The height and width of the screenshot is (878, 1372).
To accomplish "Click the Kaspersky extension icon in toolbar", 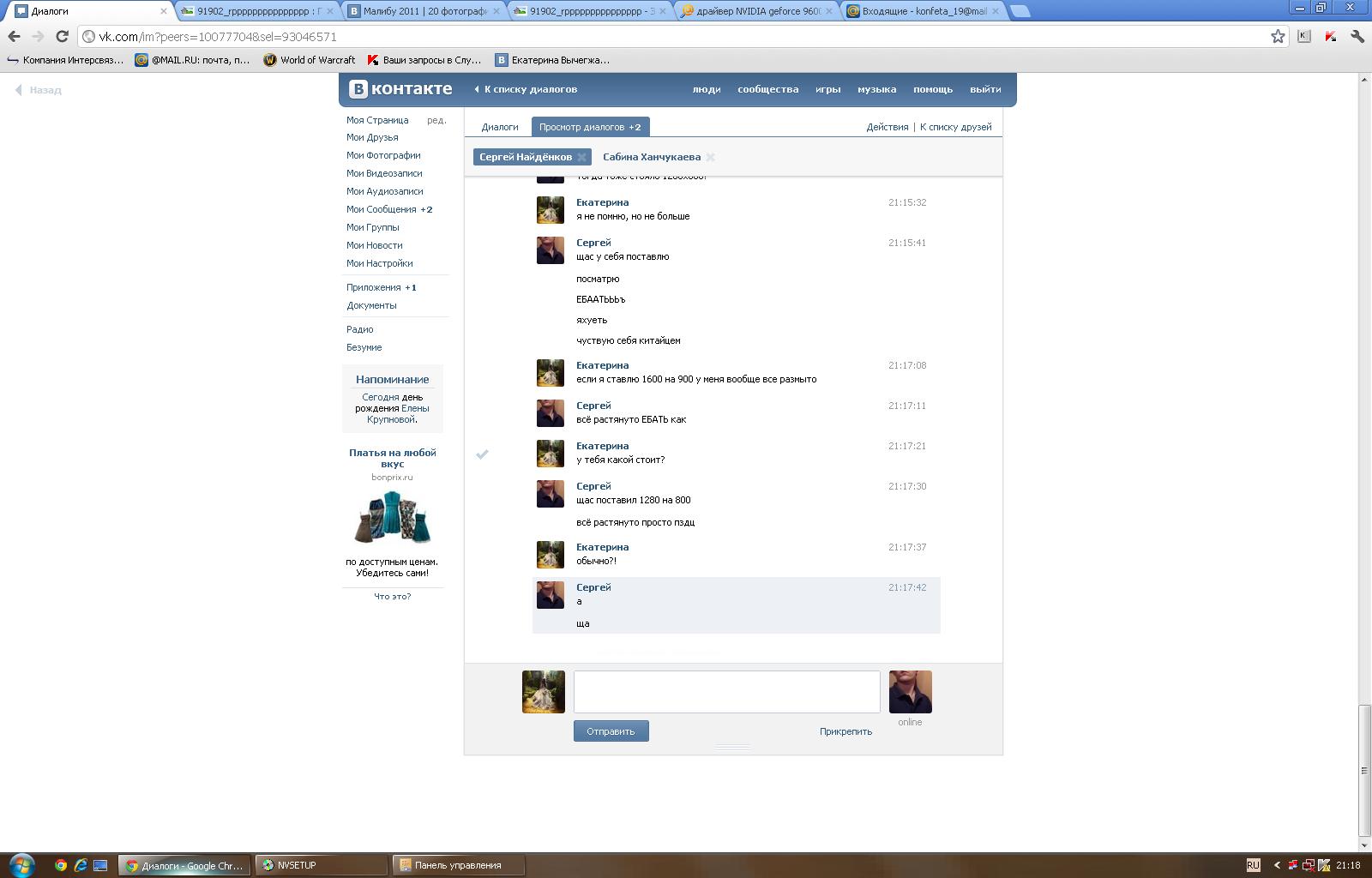I will (1331, 36).
